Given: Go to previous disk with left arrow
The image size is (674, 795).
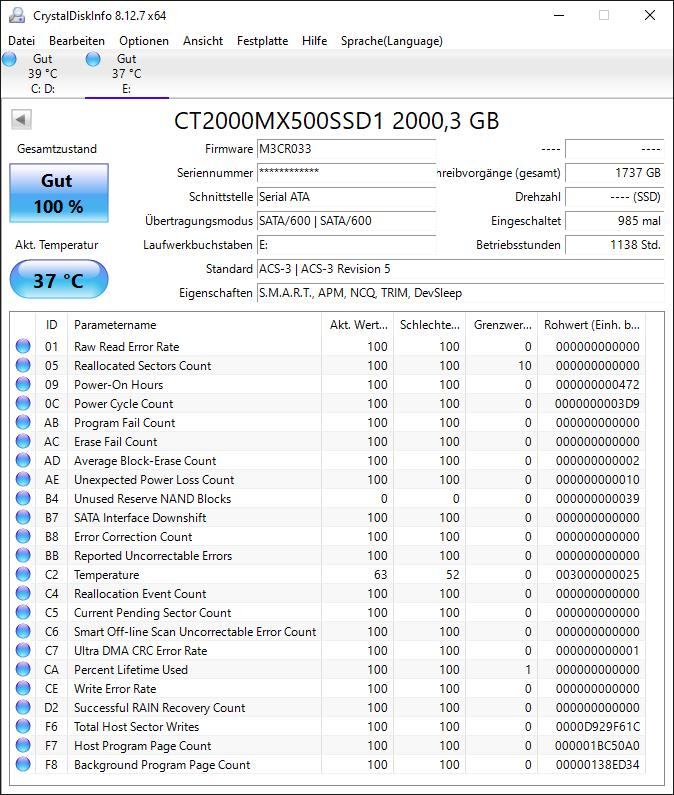Looking at the screenshot, I should click(x=21, y=120).
